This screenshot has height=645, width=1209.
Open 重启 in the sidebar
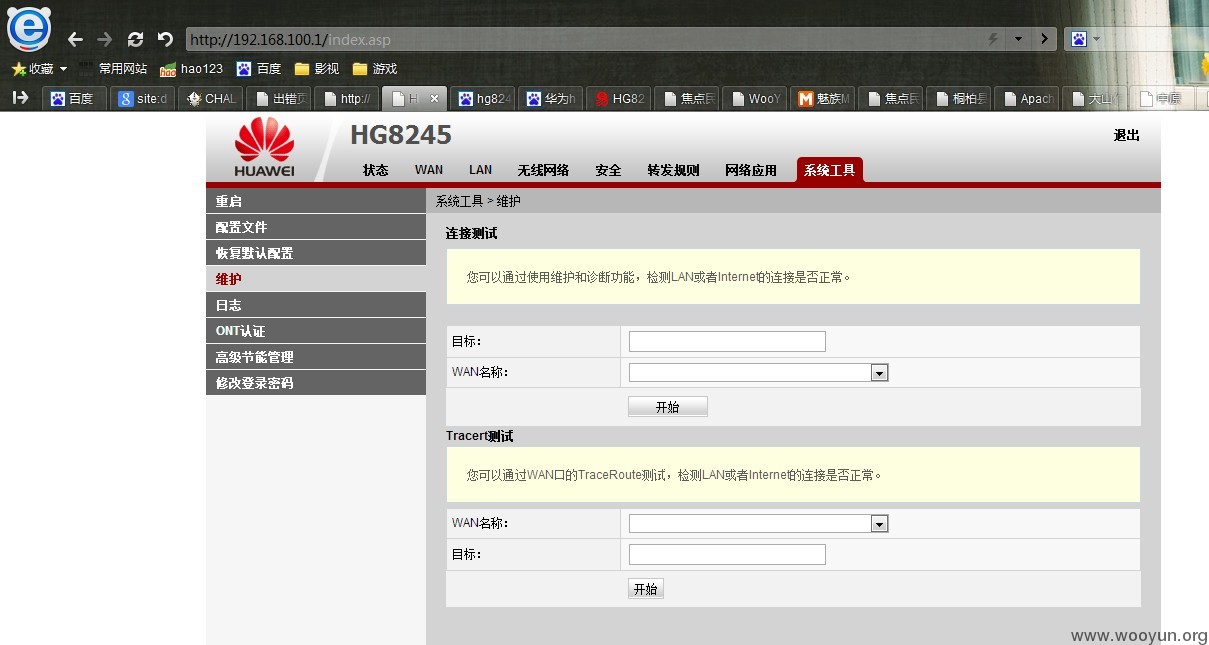(x=316, y=201)
